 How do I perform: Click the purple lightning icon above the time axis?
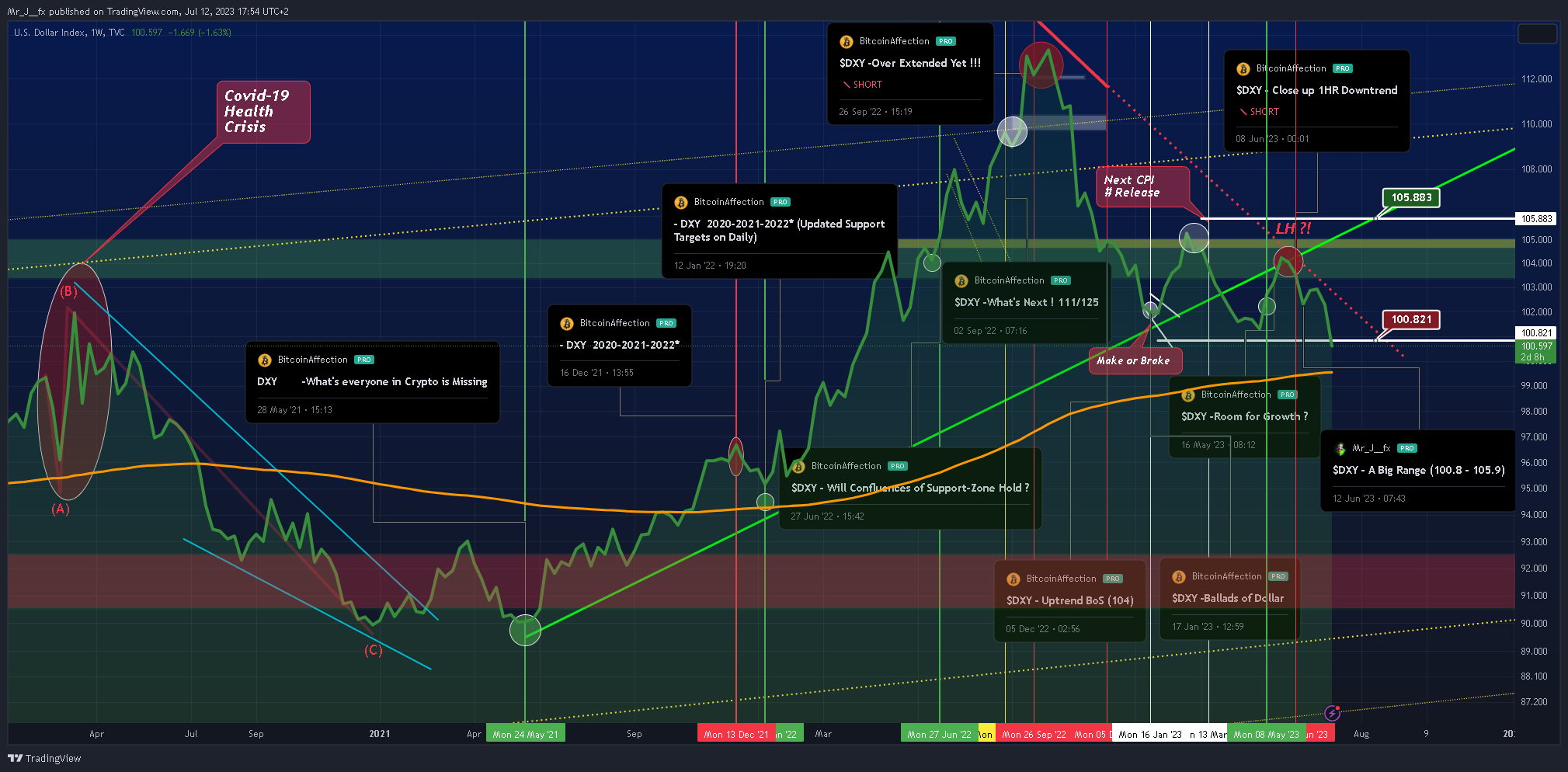pos(1332,712)
